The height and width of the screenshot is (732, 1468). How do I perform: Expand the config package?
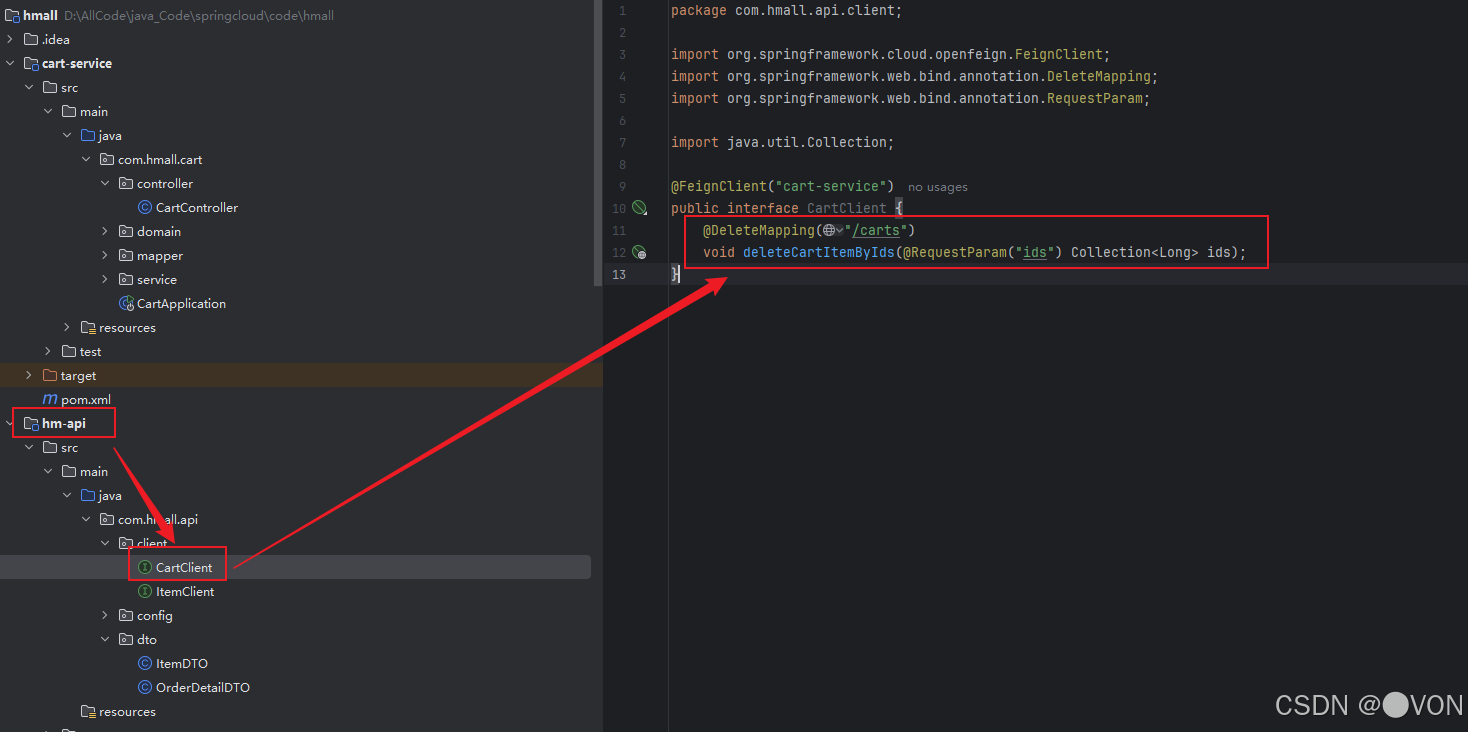click(105, 615)
